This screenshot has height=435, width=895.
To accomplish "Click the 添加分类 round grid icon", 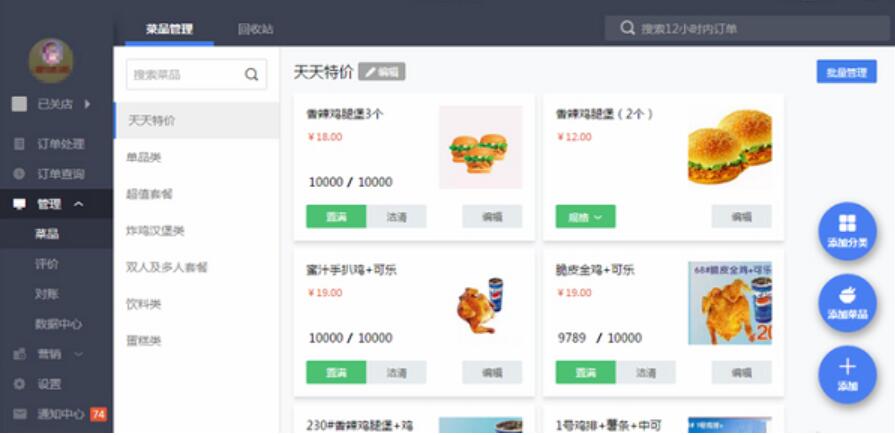I will click(x=847, y=231).
